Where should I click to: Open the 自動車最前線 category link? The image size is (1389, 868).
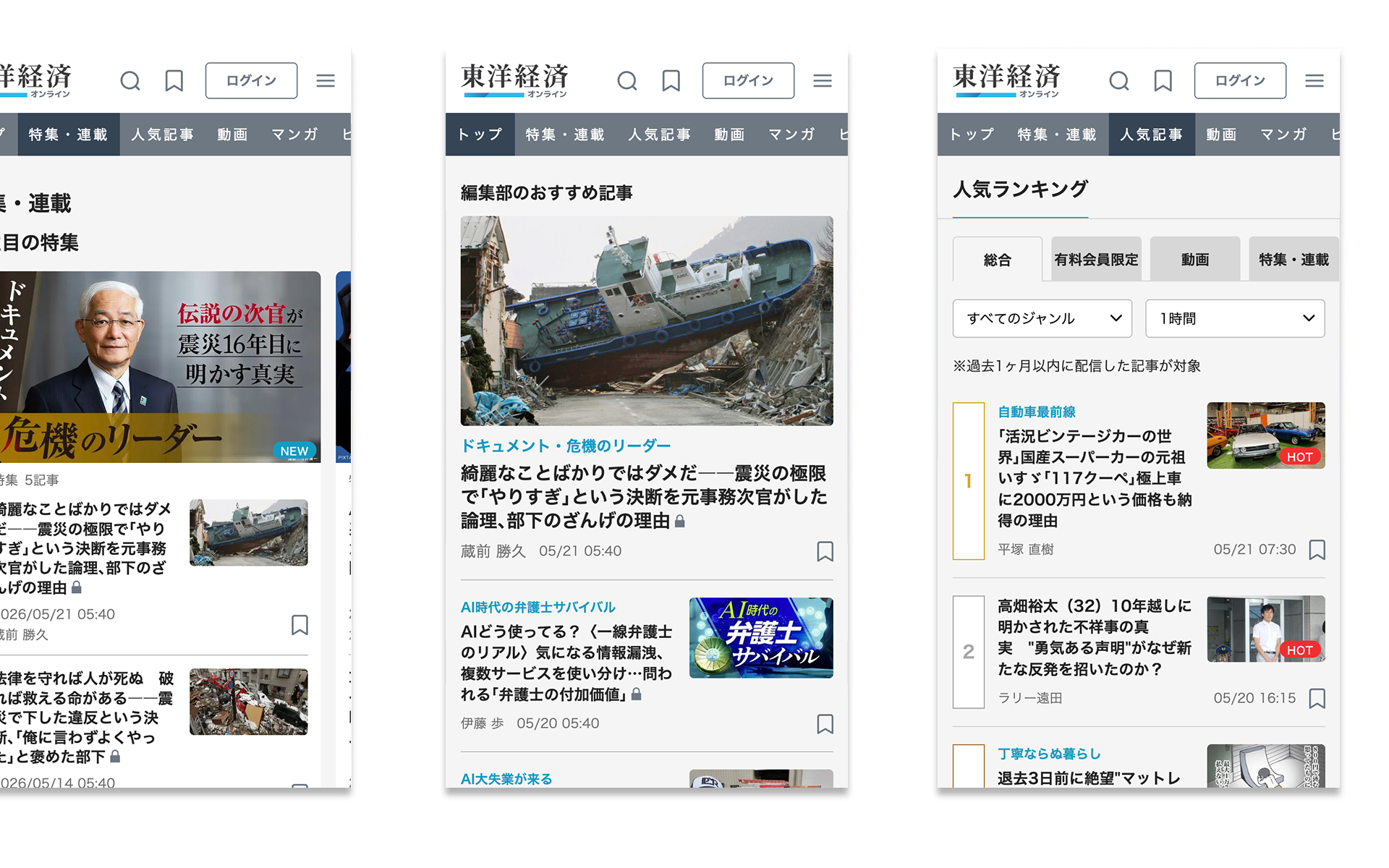[1037, 412]
